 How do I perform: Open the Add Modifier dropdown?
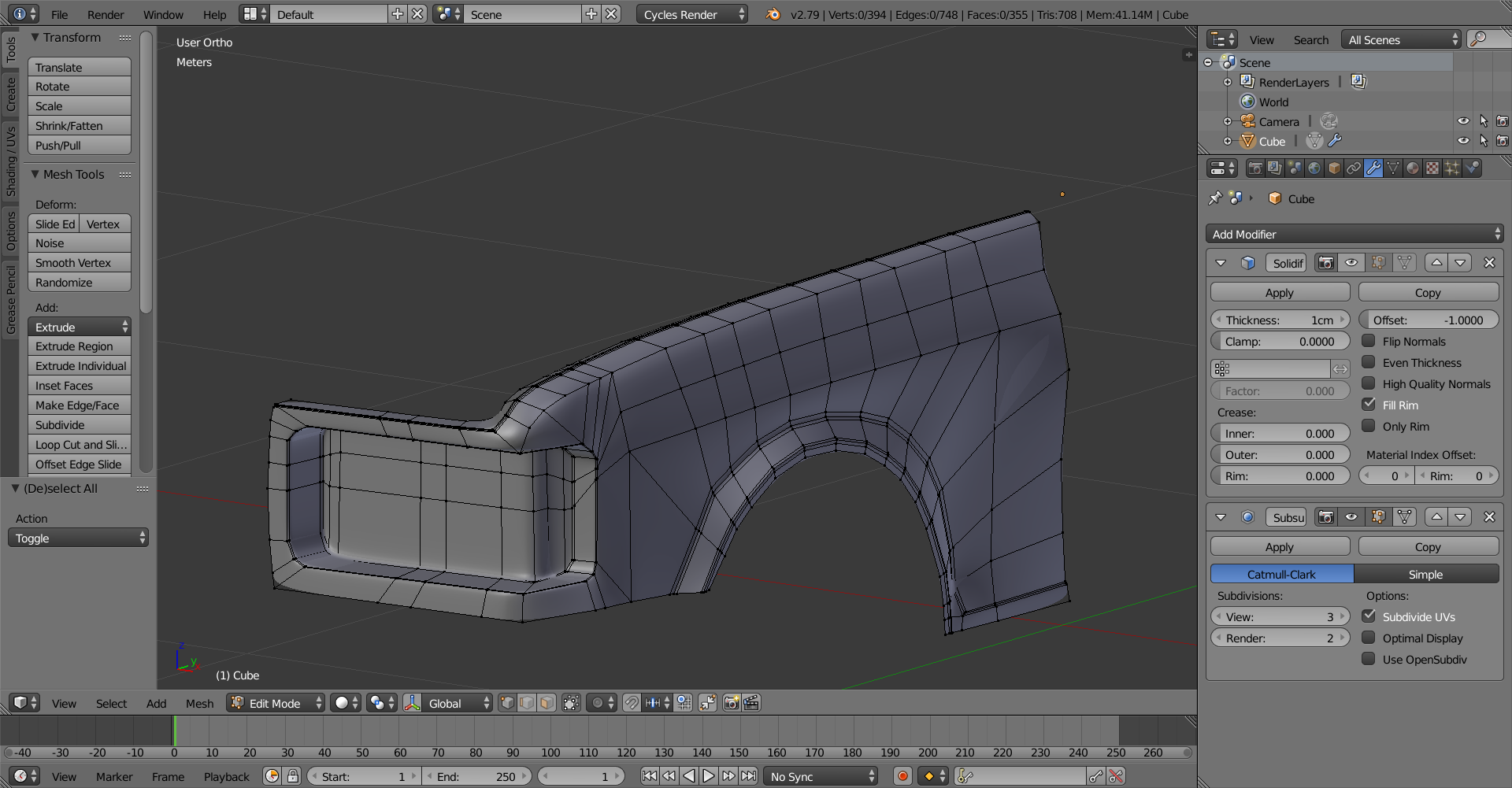[x=1354, y=235]
